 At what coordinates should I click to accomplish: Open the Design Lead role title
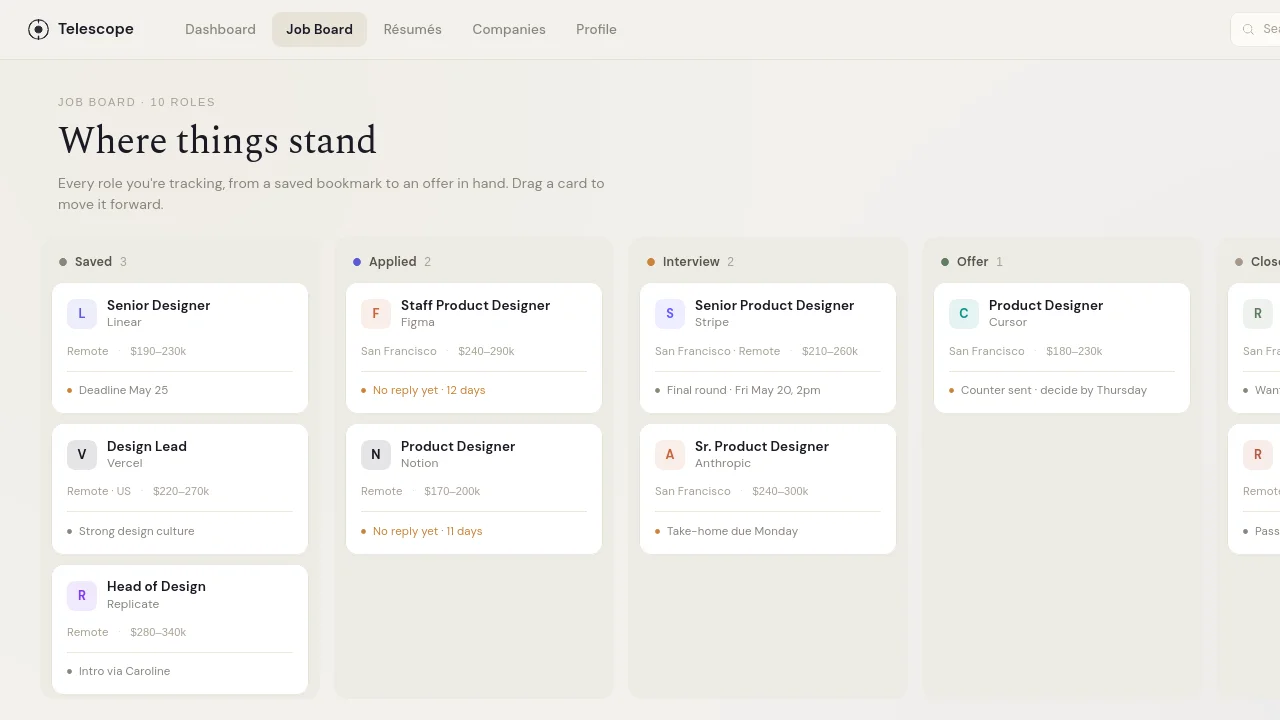(x=147, y=446)
